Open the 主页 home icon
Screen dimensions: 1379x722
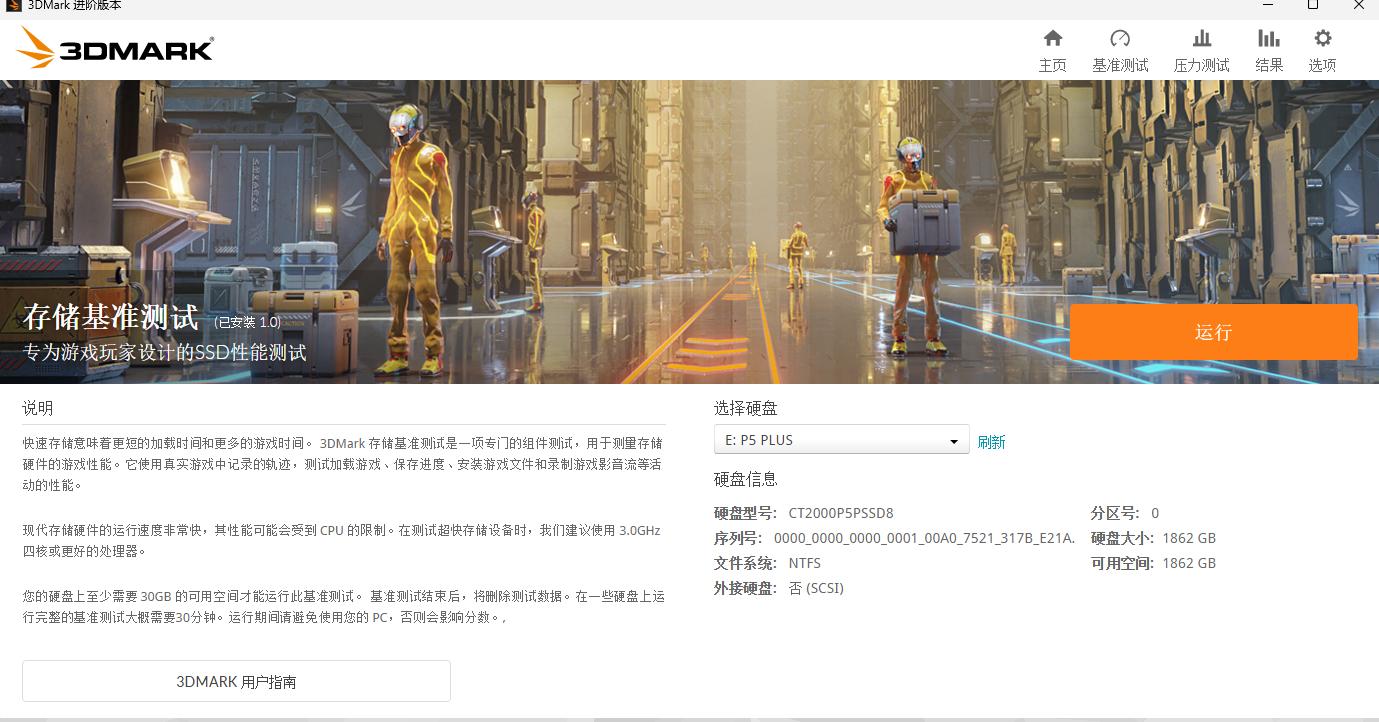(x=1053, y=38)
